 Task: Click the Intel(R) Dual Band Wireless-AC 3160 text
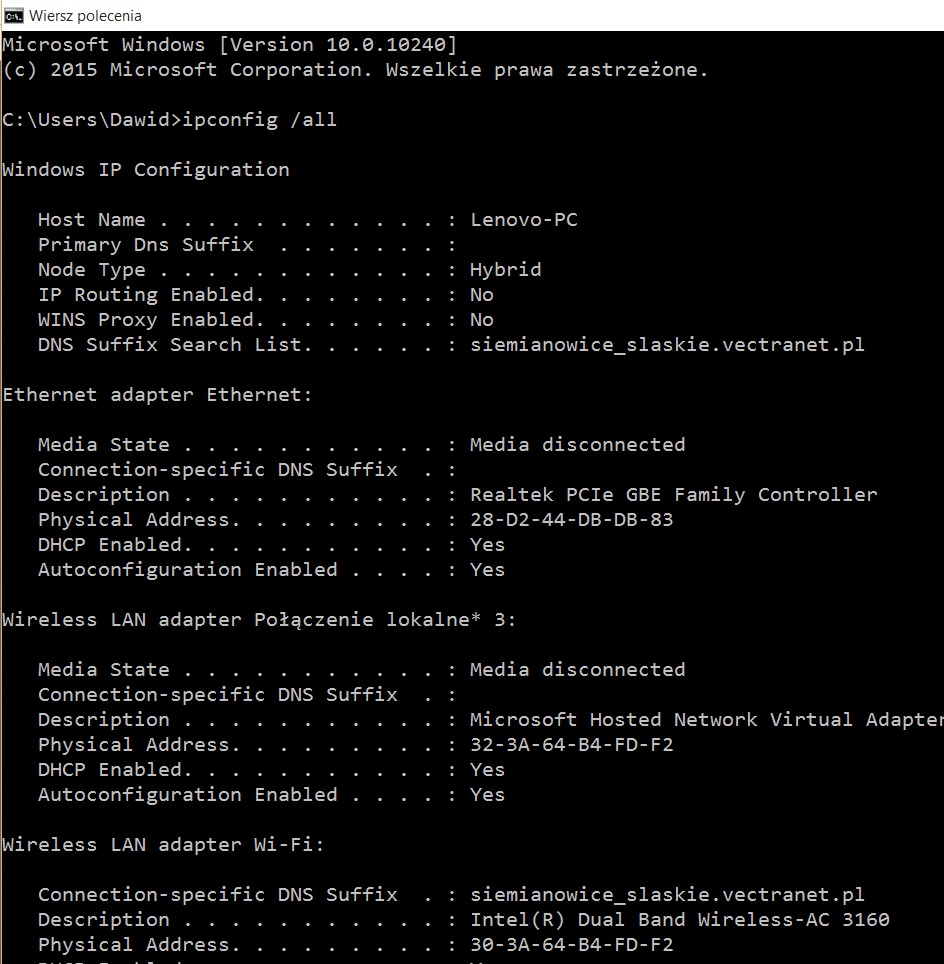point(679,920)
